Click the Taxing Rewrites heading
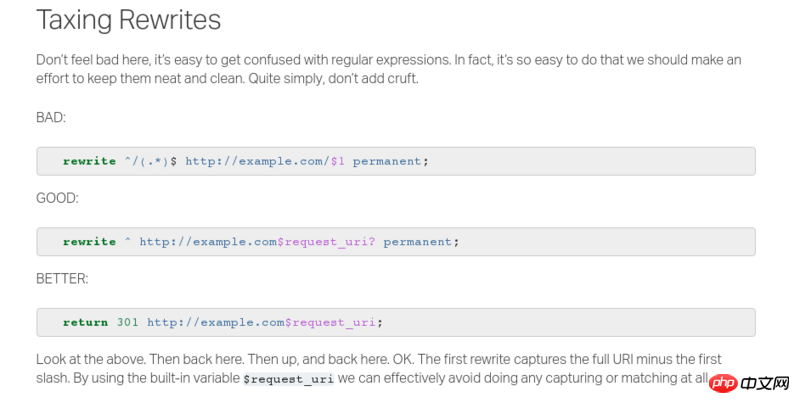800x403 pixels. pos(129,20)
